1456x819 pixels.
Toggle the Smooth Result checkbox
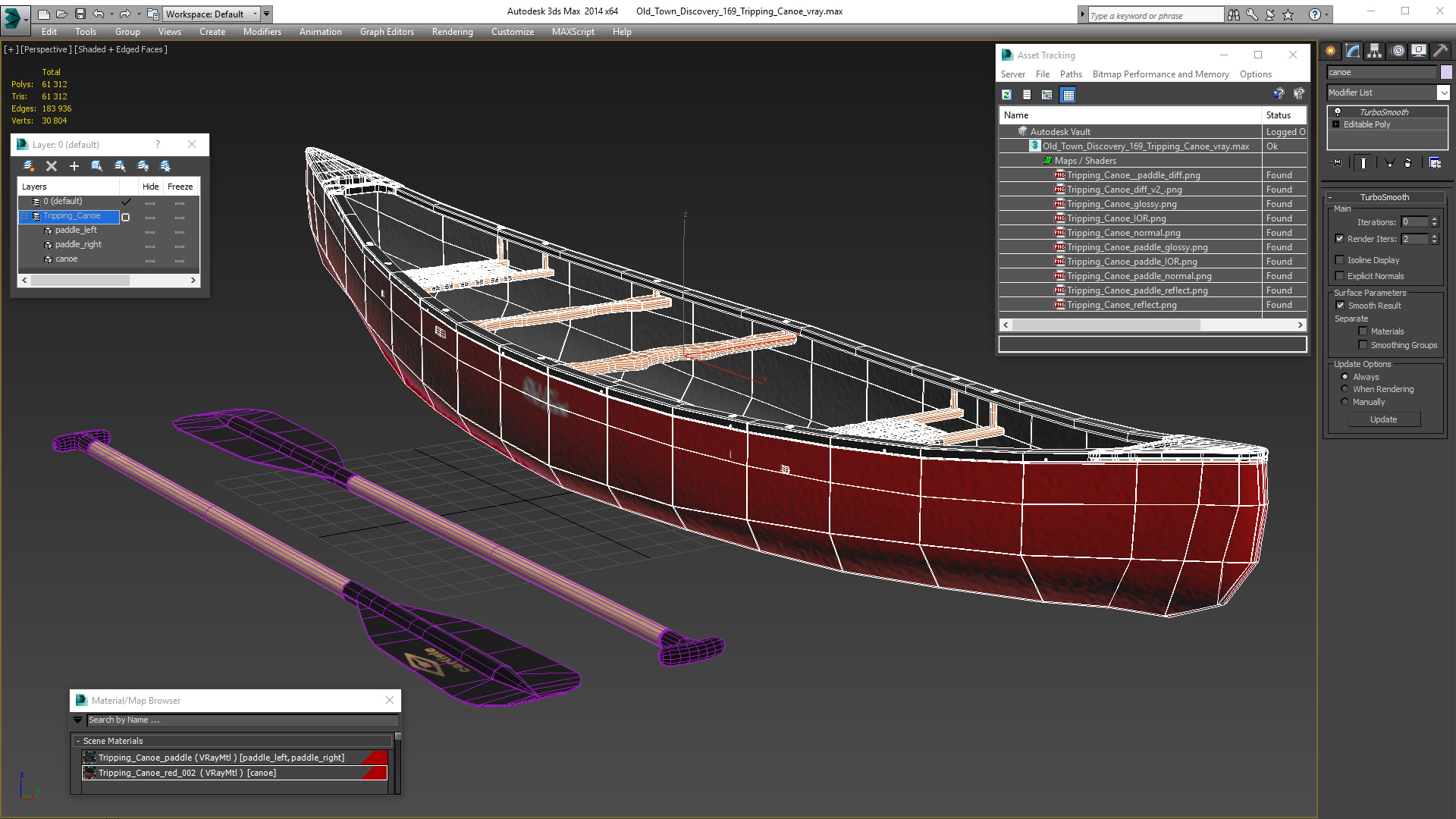(x=1340, y=306)
